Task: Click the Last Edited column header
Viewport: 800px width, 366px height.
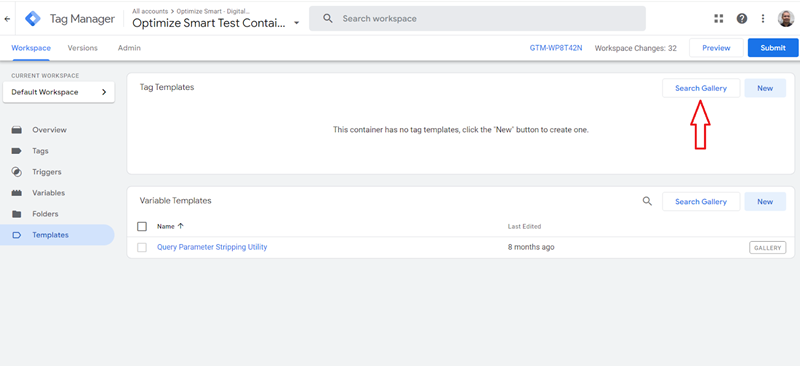Action: click(524, 226)
